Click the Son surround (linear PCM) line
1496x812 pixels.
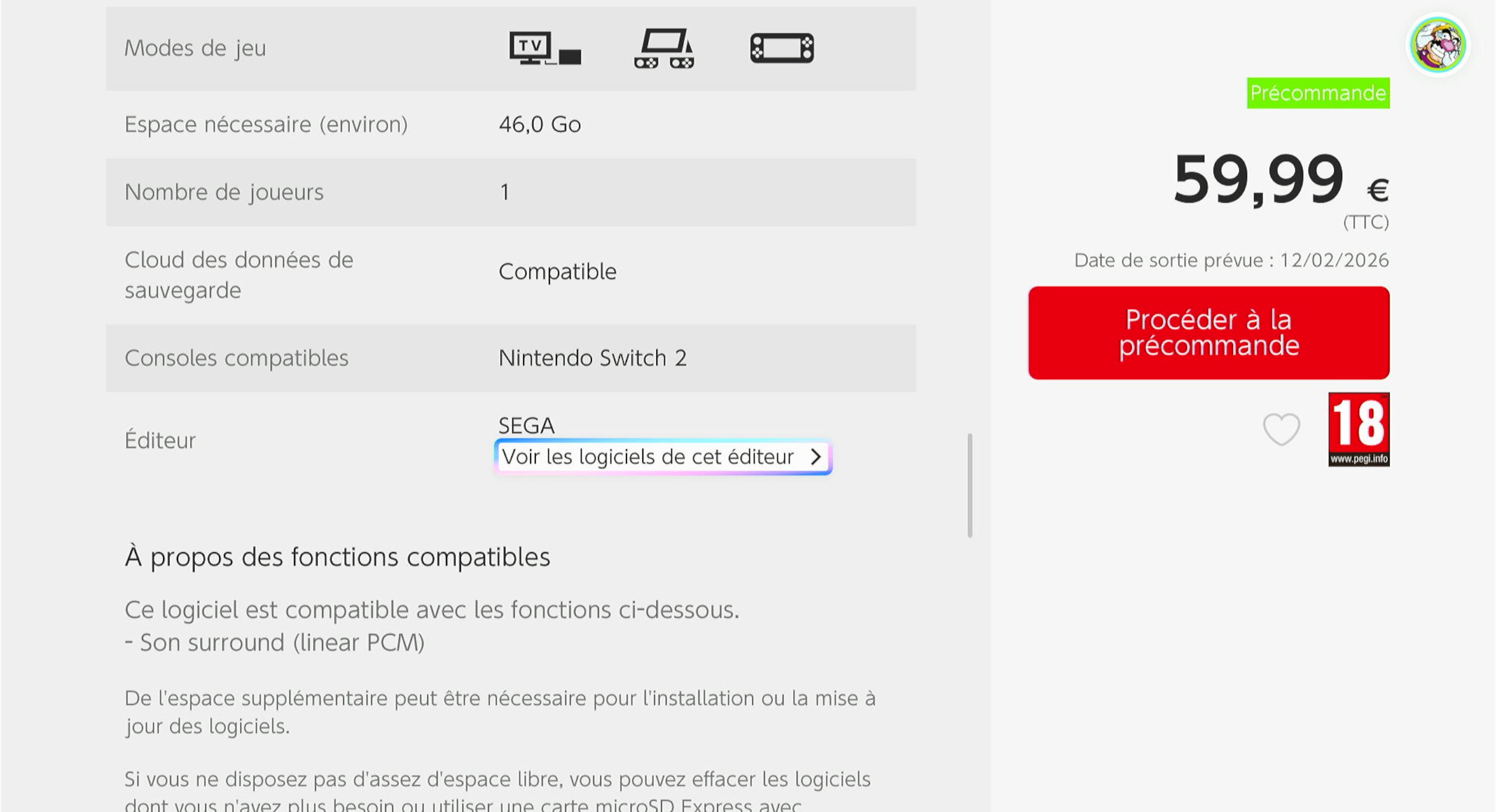pos(275,643)
